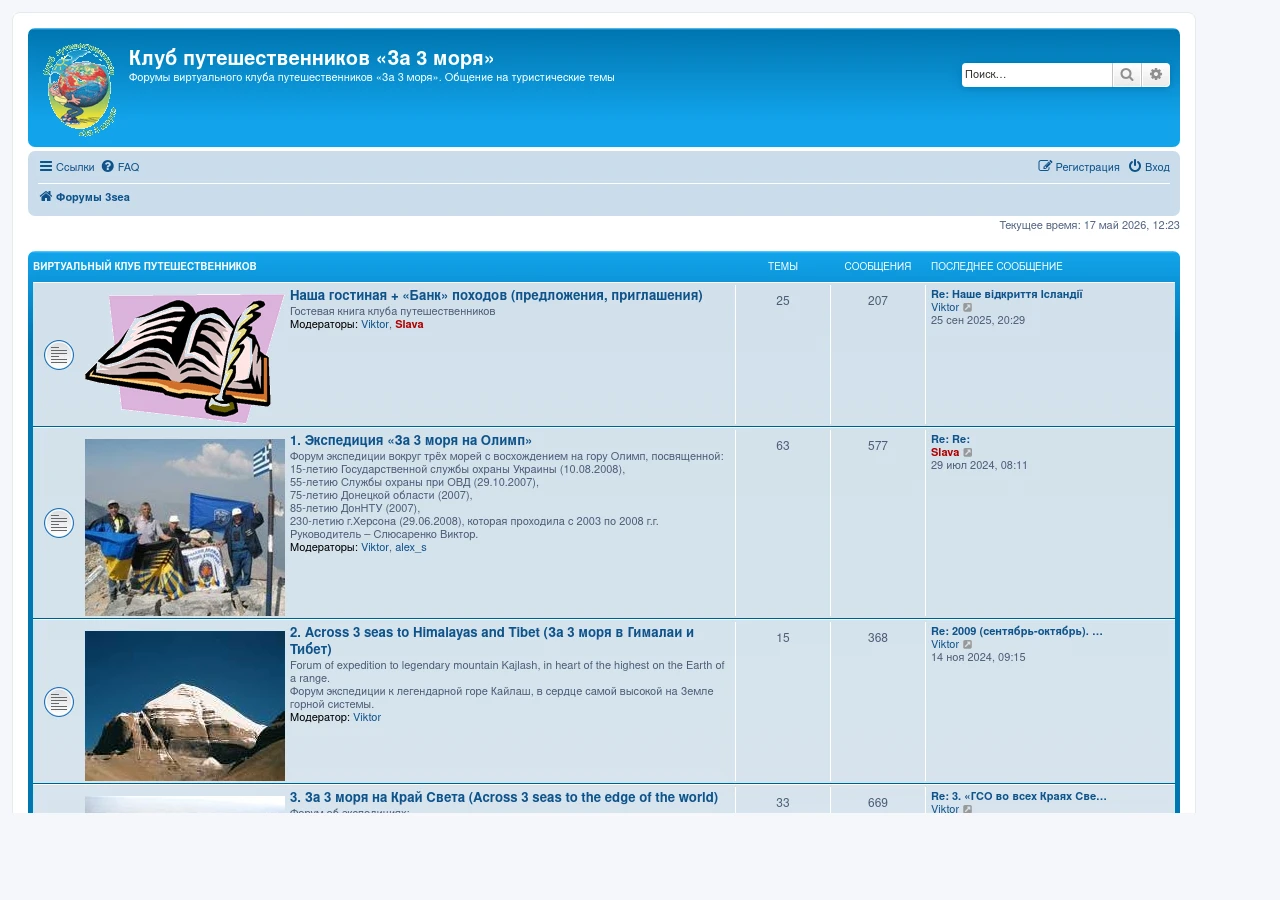Click the search magnifier icon button
Screen dimensions: 1280x900
(x=1127, y=75)
